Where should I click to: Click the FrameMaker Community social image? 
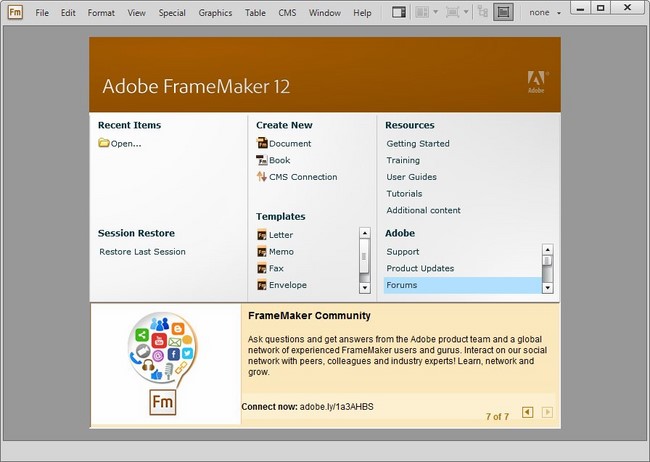tap(164, 365)
